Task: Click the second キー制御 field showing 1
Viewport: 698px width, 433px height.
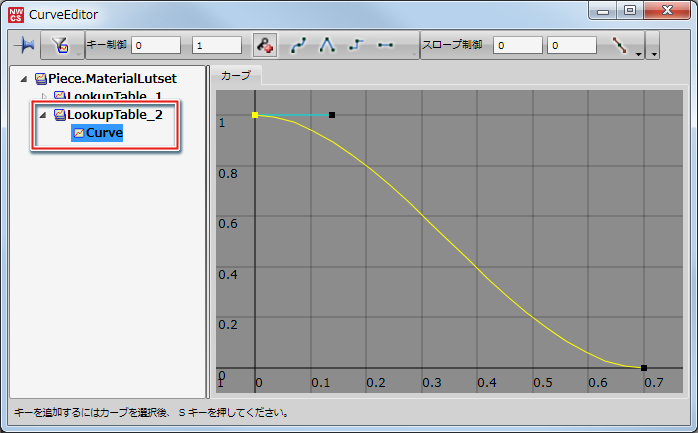Action: 216,45
